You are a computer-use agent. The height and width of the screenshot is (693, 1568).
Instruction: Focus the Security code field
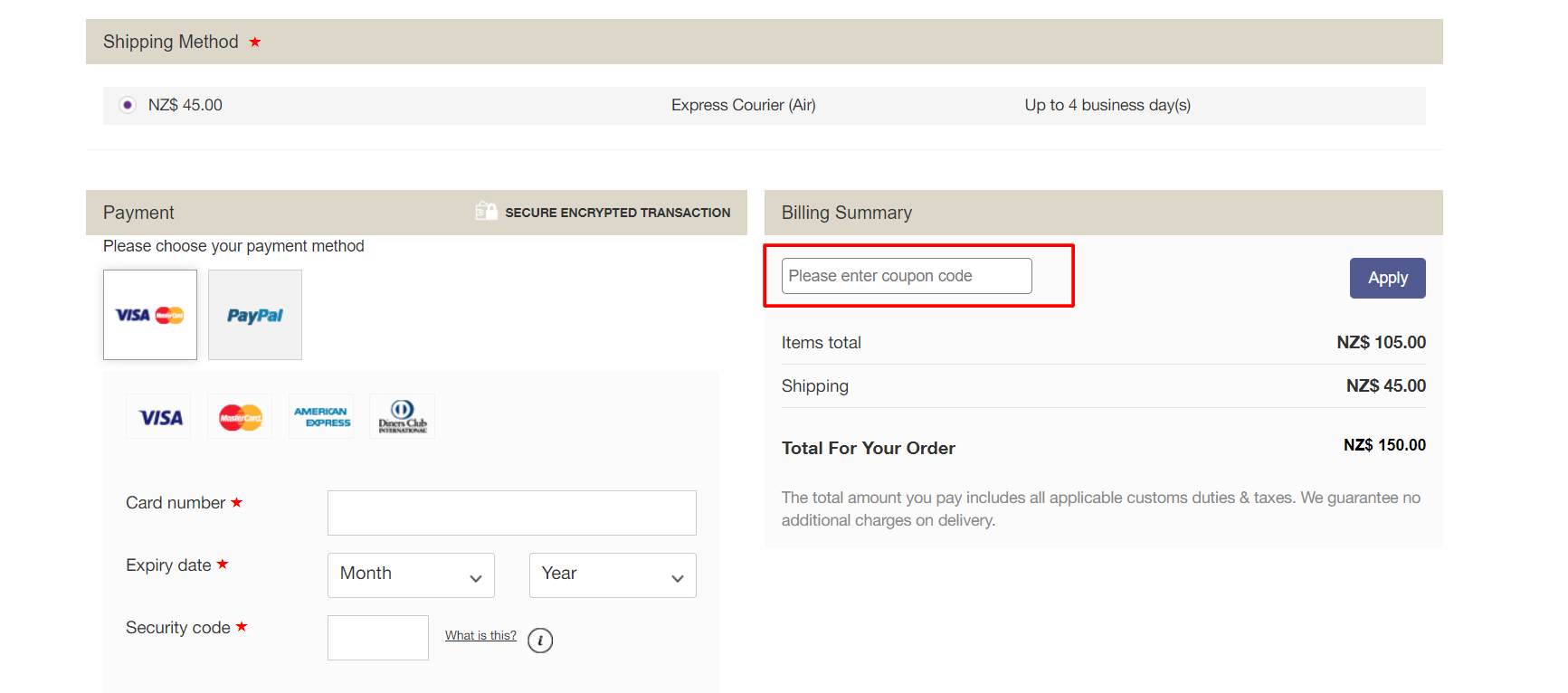coord(378,638)
